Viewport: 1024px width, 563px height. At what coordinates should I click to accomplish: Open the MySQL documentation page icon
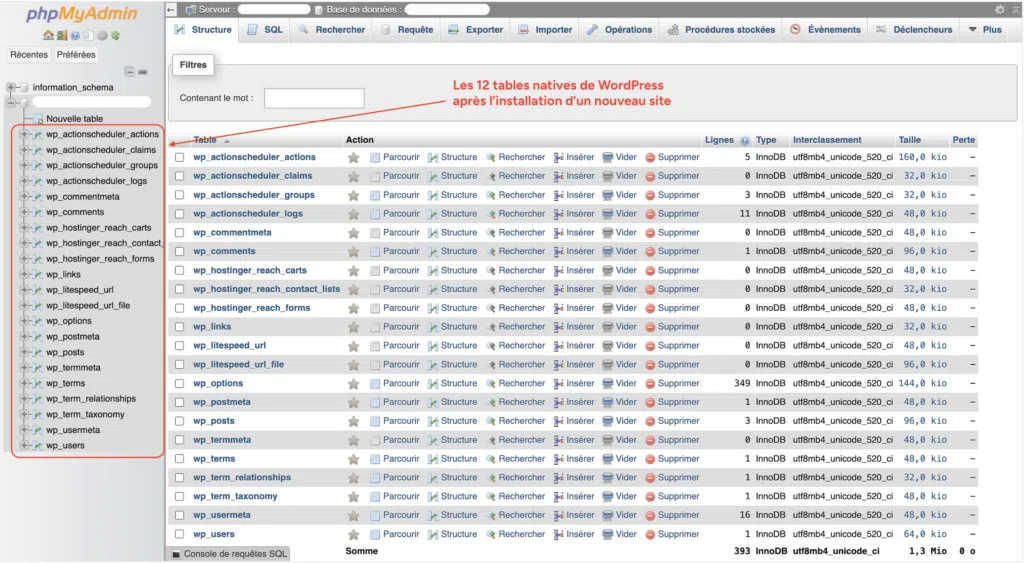coord(88,35)
